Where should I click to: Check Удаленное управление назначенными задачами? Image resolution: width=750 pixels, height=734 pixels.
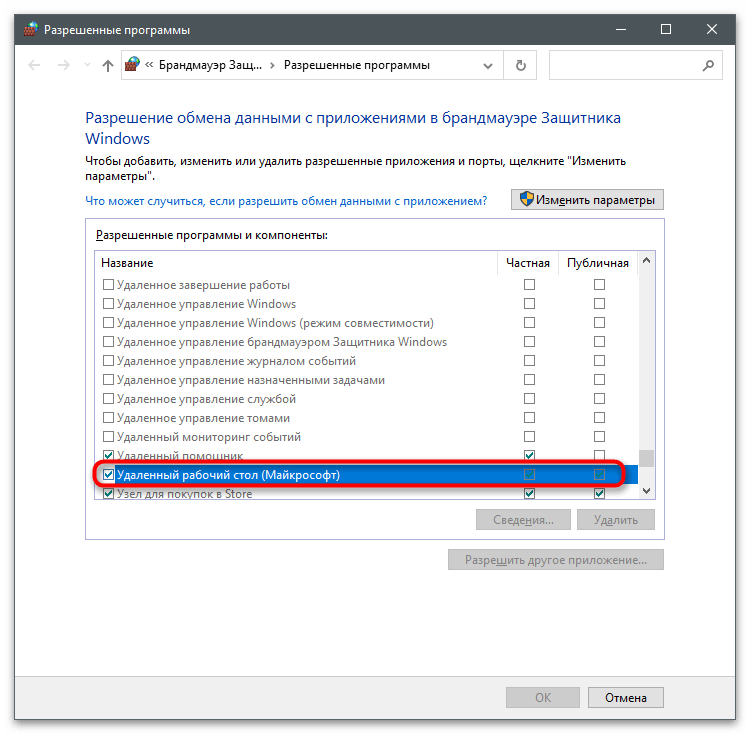[x=109, y=380]
